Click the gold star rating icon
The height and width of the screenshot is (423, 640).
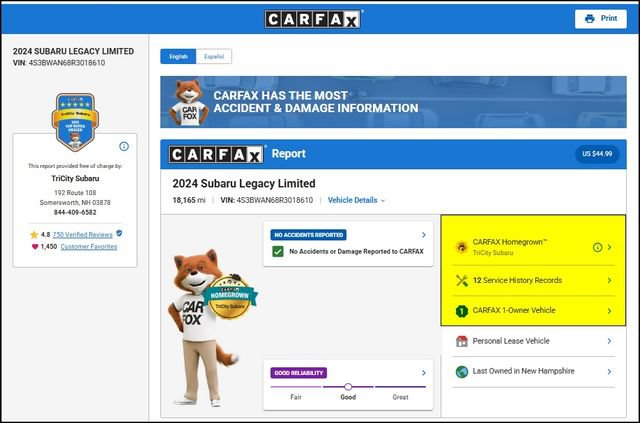34,235
